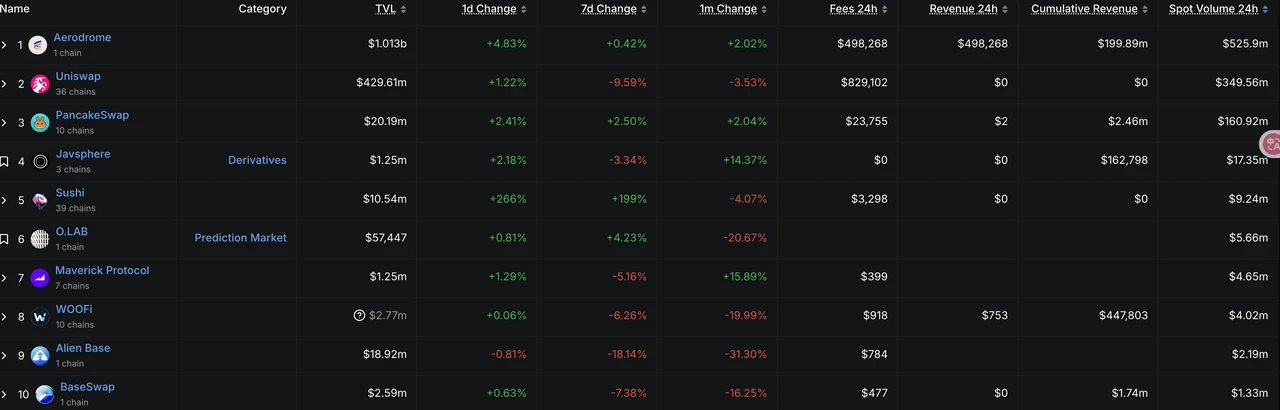1280x410 pixels.
Task: Click the question mark icon beside WOOFi TVL
Action: coord(359,316)
